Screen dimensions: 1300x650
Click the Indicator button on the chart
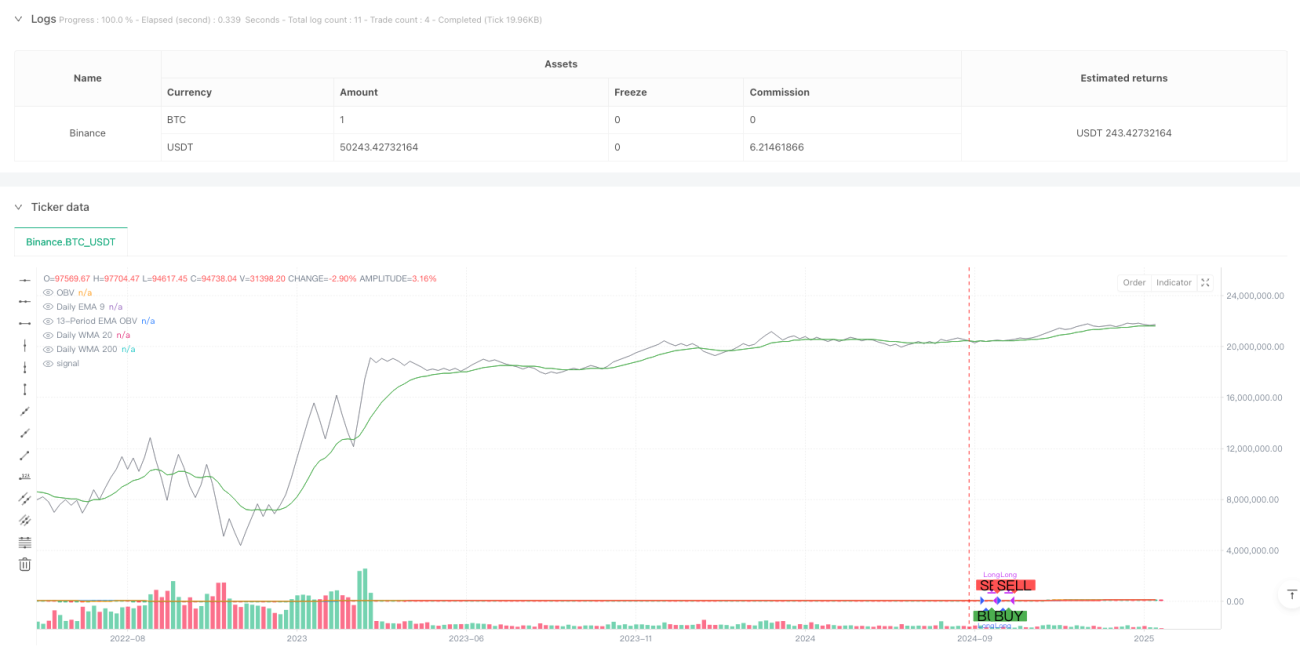tap(1174, 283)
